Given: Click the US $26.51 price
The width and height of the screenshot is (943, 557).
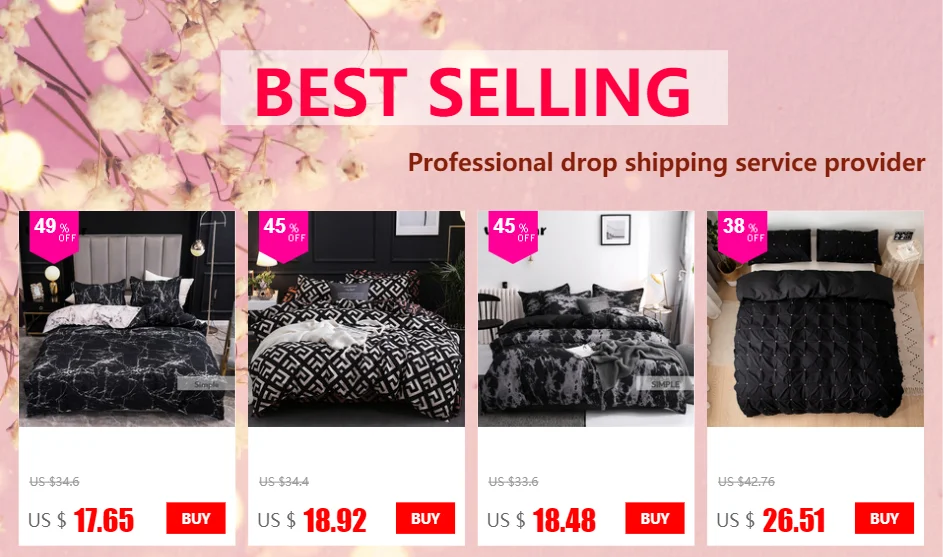Looking at the screenshot, I should point(771,520).
